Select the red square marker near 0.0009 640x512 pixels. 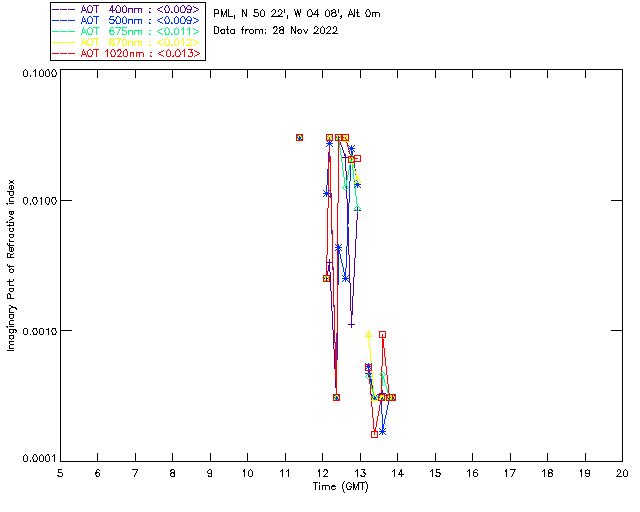[382, 334]
